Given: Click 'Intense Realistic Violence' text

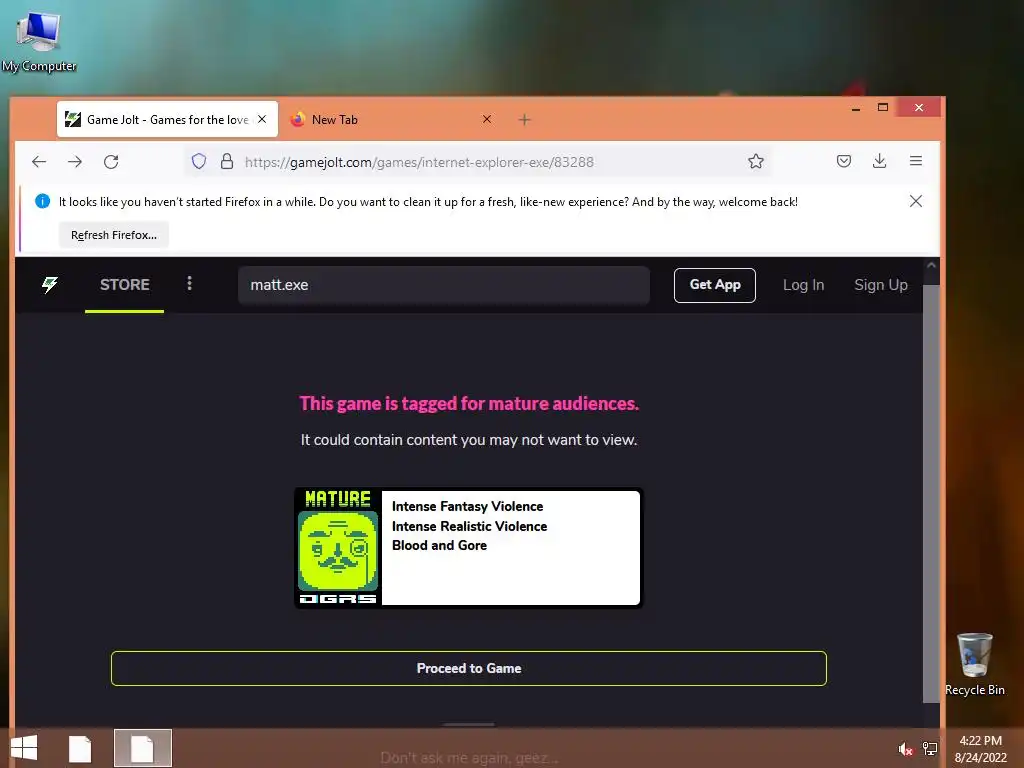Looking at the screenshot, I should pyautogui.click(x=470, y=526).
